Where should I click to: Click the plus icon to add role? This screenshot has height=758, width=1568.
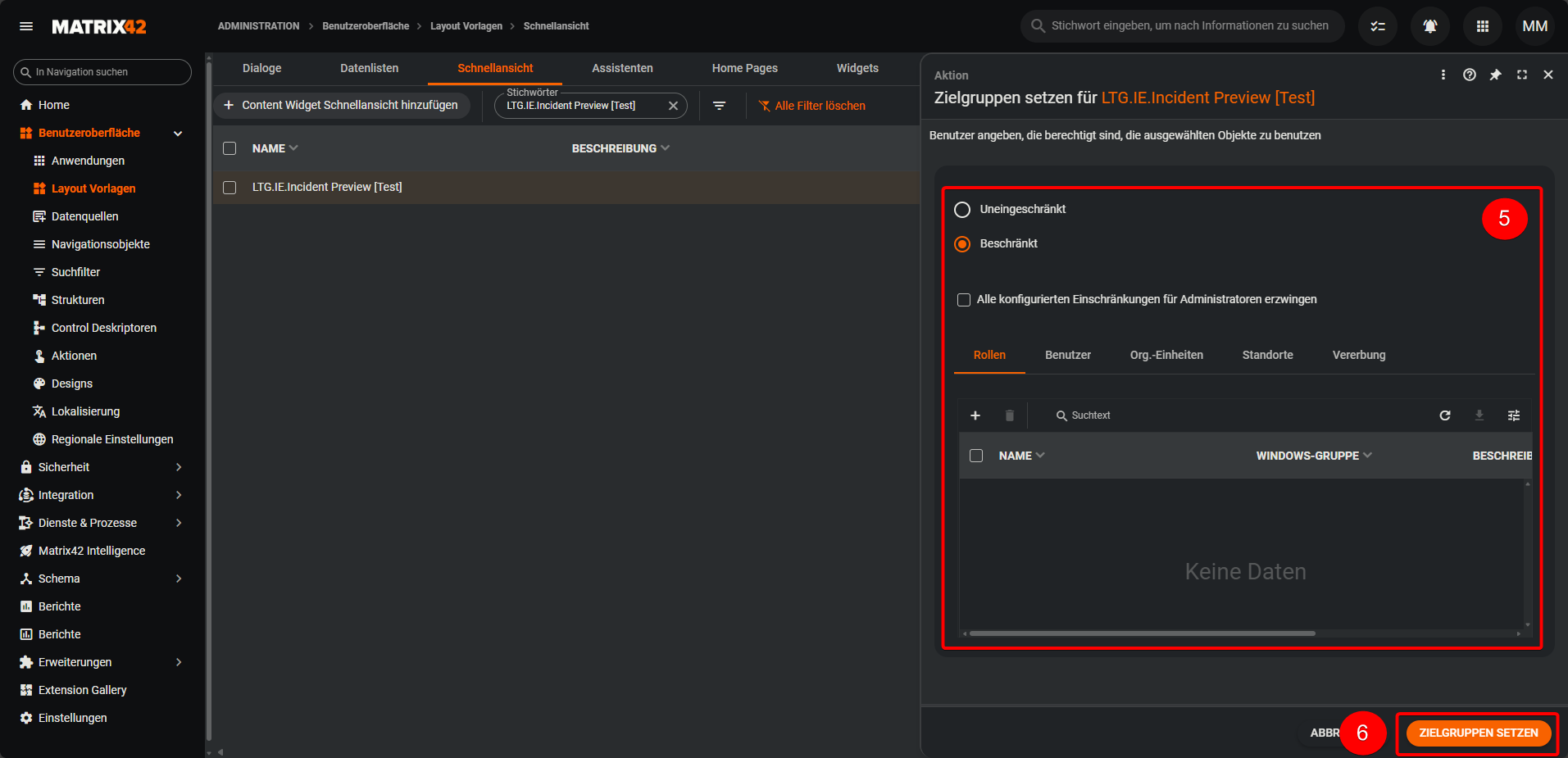[x=975, y=415]
